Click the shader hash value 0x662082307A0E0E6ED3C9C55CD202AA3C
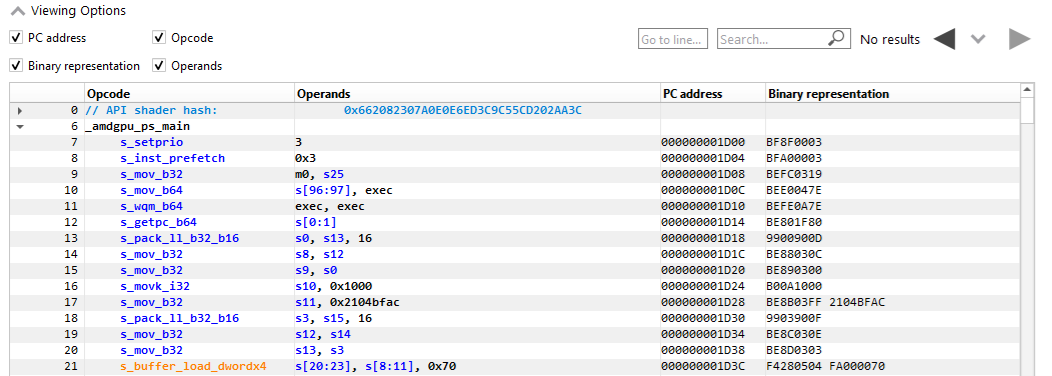Screen dimensions: 1052x376 [462, 110]
